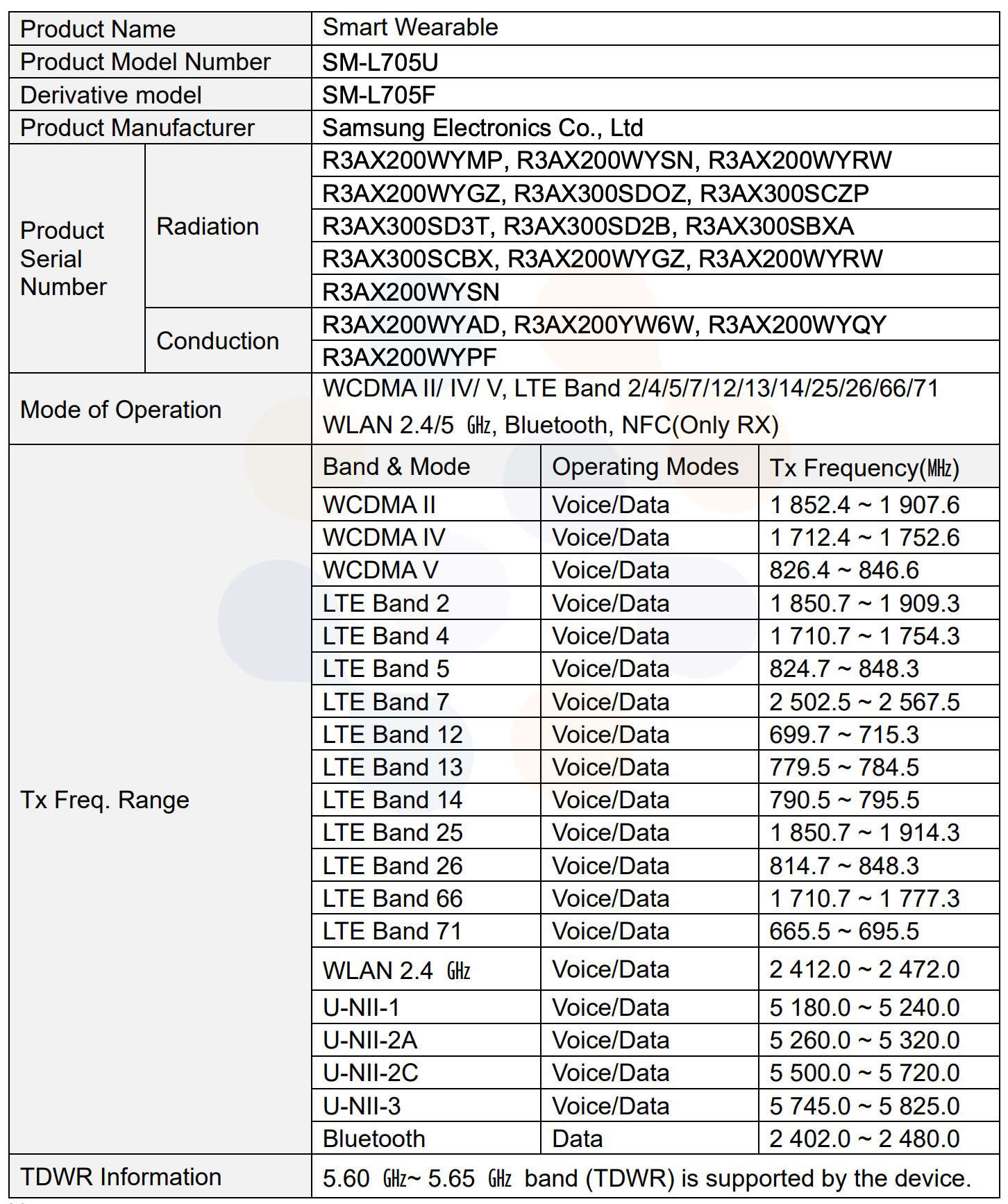Click the U-NII-2C band cell

371,1073
